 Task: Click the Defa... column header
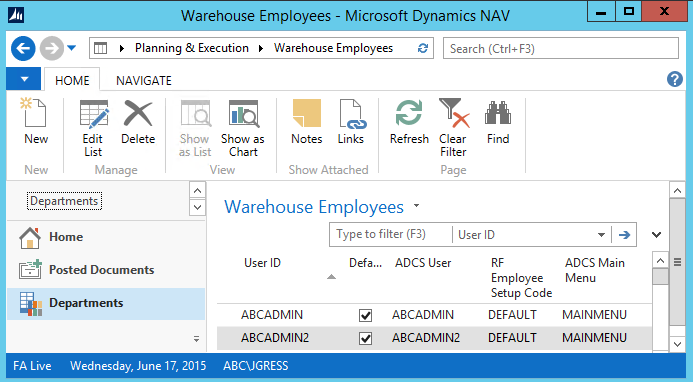[x=365, y=263]
